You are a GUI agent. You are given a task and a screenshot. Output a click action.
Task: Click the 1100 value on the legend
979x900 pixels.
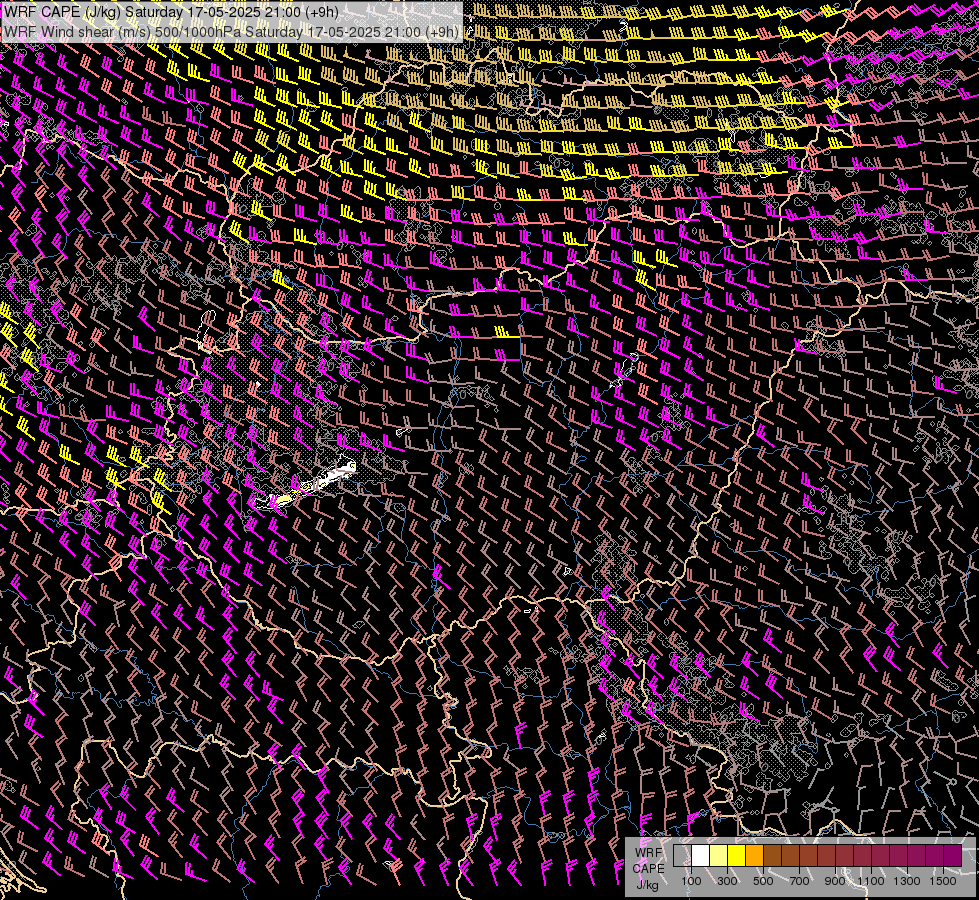tap(870, 881)
